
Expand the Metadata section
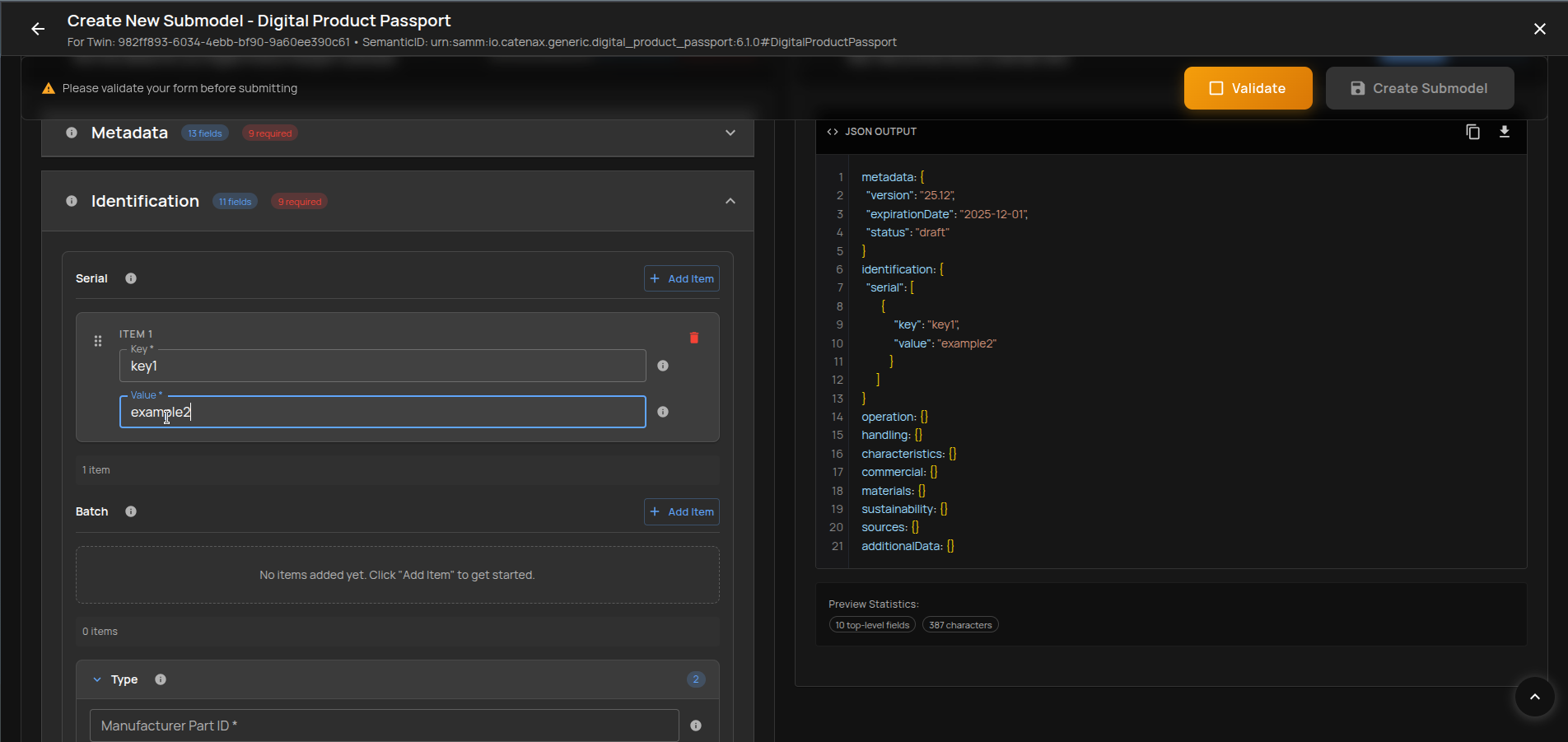pyautogui.click(x=730, y=132)
